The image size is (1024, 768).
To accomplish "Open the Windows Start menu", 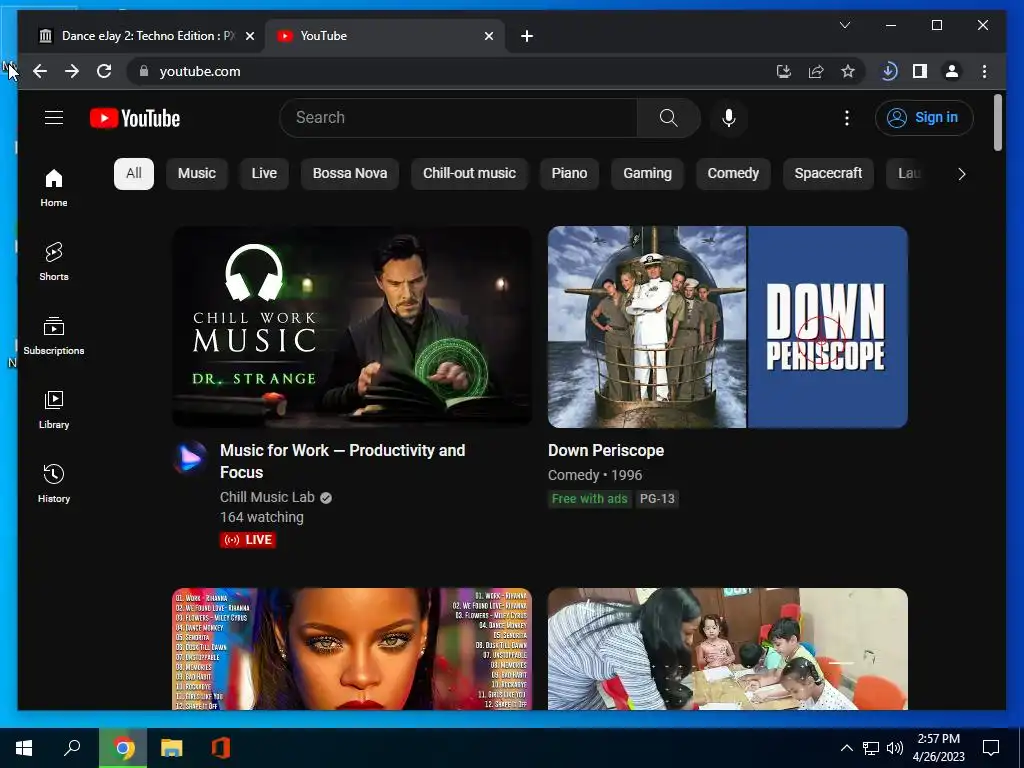I will pyautogui.click(x=24, y=748).
